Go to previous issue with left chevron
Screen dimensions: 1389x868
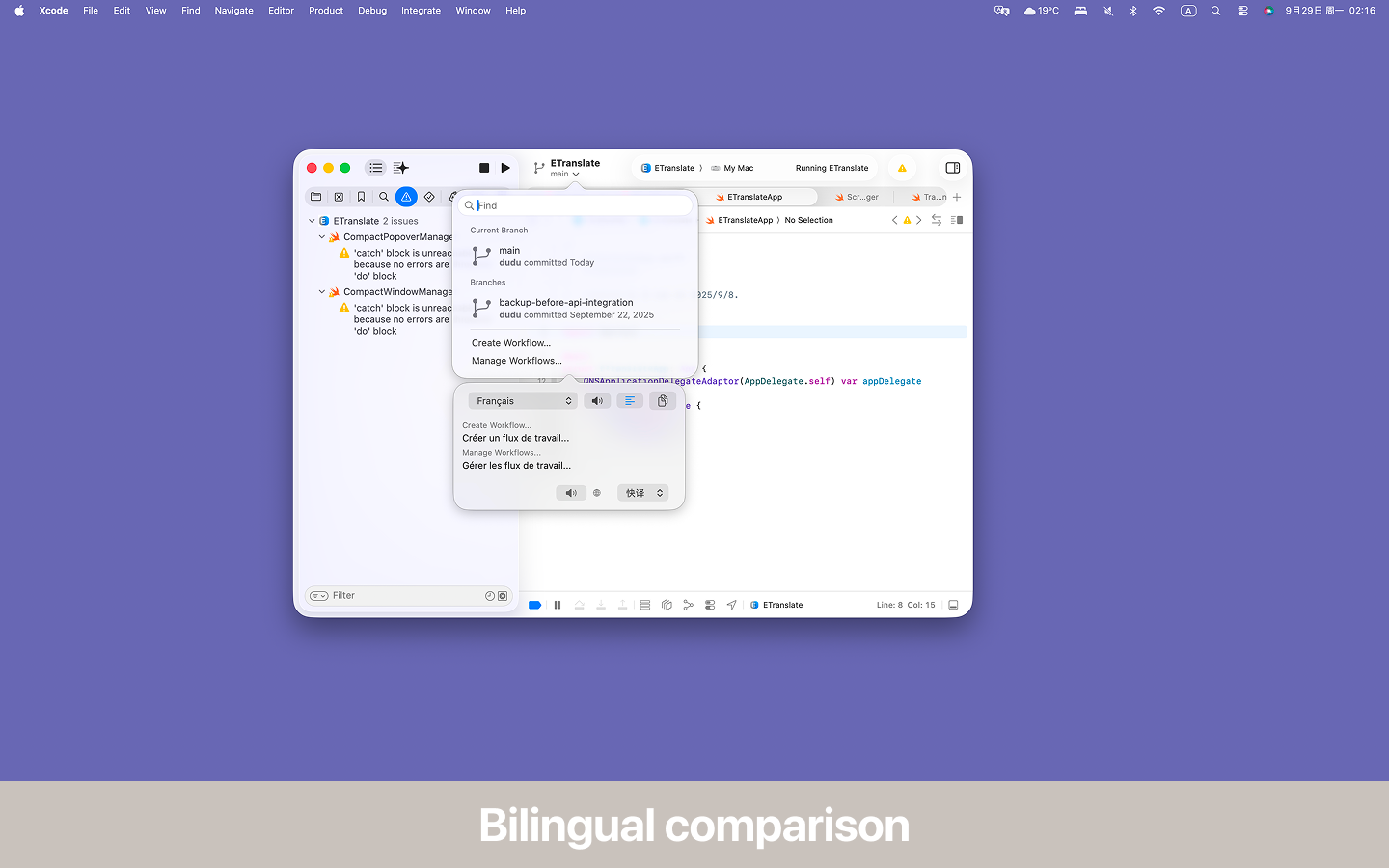(894, 220)
